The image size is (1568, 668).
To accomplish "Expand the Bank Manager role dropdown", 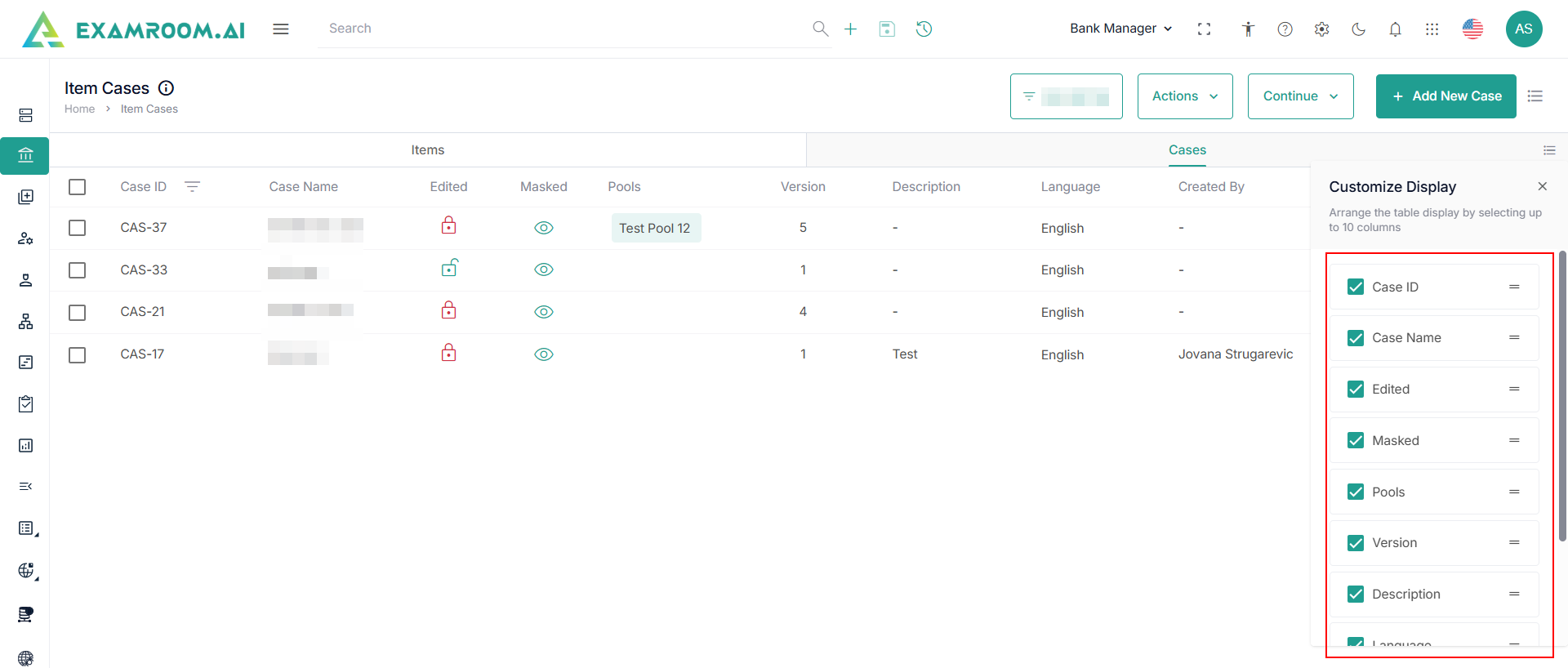I will (x=1120, y=29).
